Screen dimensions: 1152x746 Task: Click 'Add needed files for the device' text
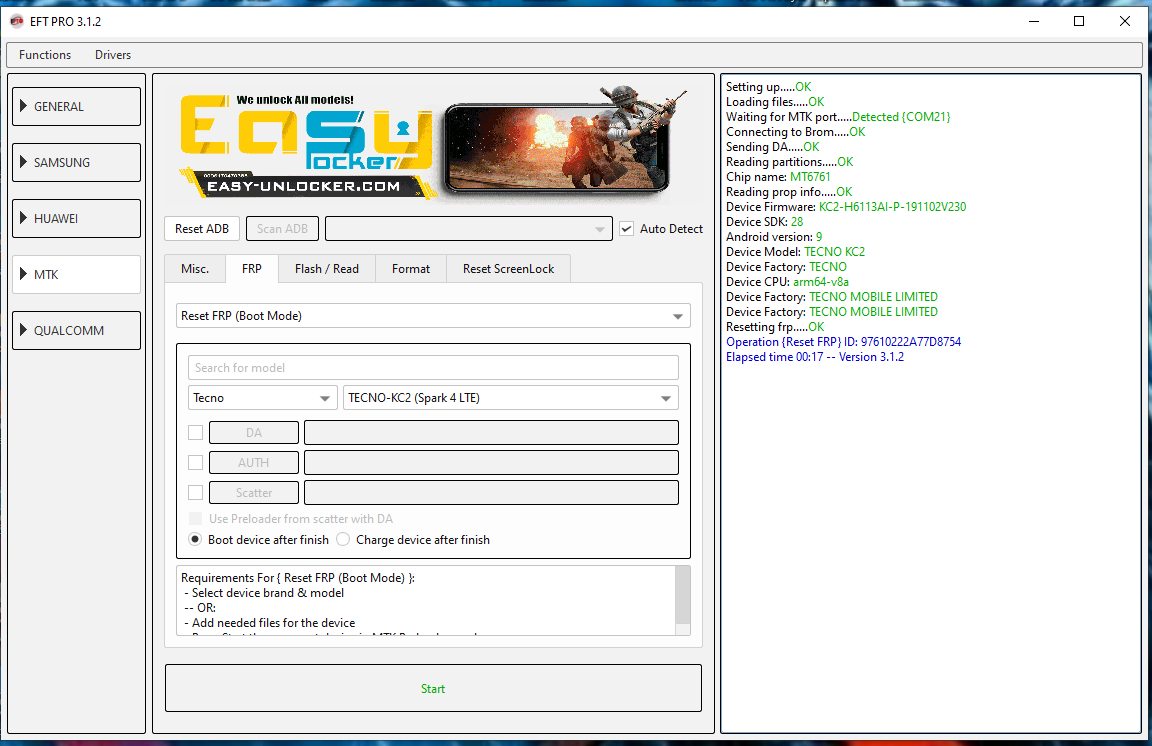coord(273,623)
